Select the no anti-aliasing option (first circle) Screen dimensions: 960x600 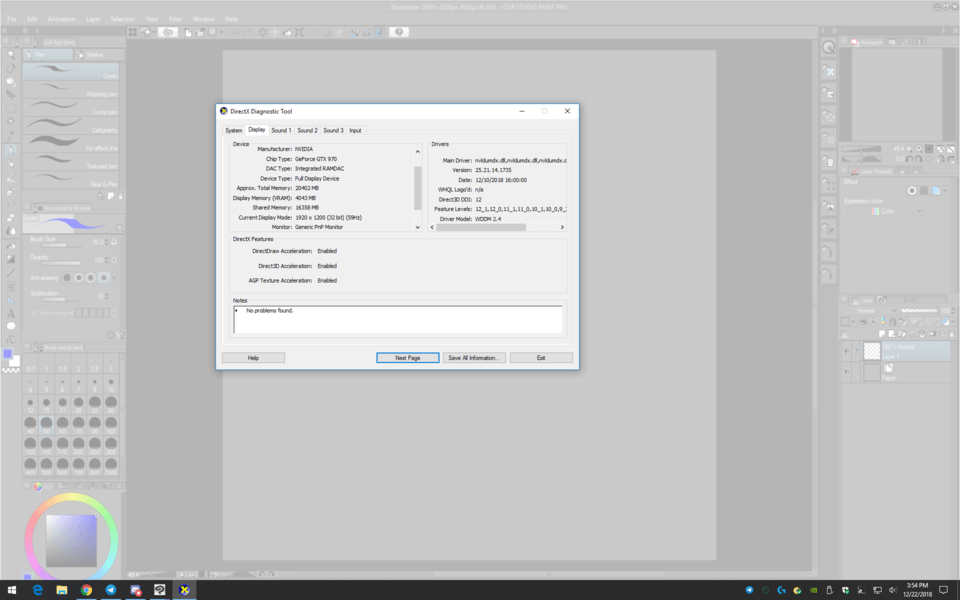click(x=67, y=278)
